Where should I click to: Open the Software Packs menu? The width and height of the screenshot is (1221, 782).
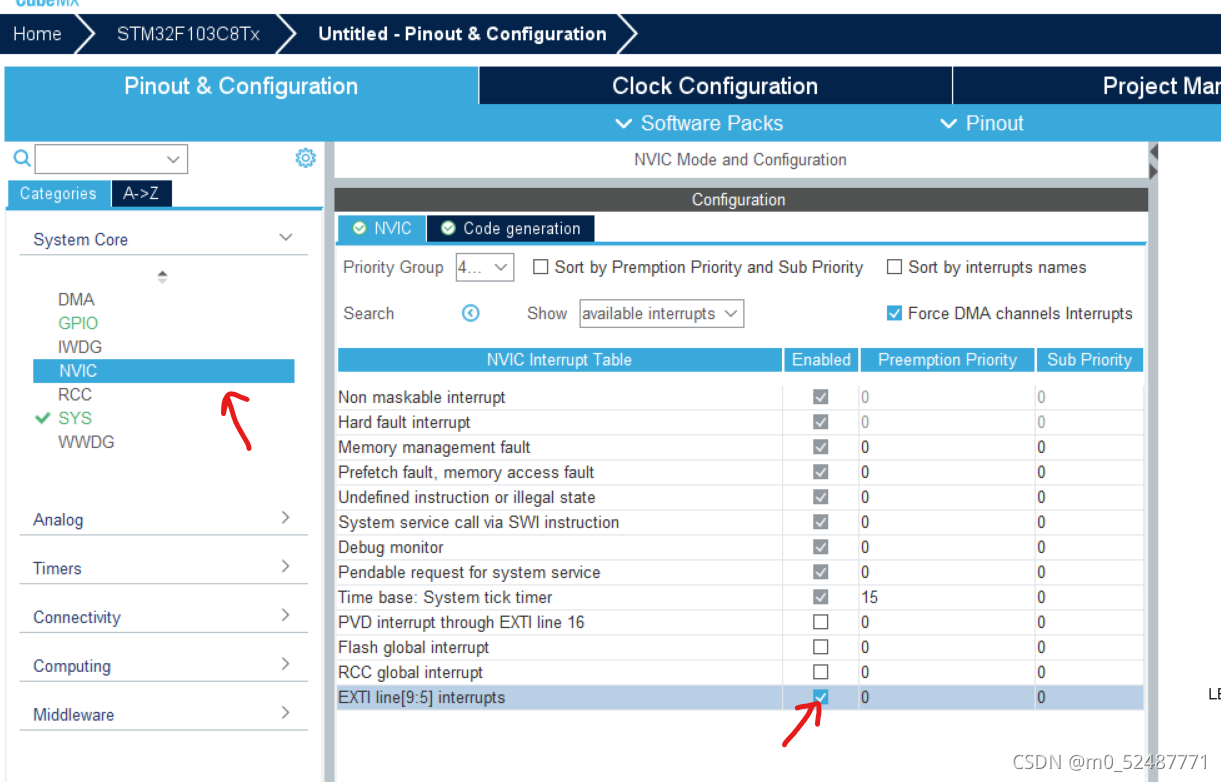[x=698, y=123]
